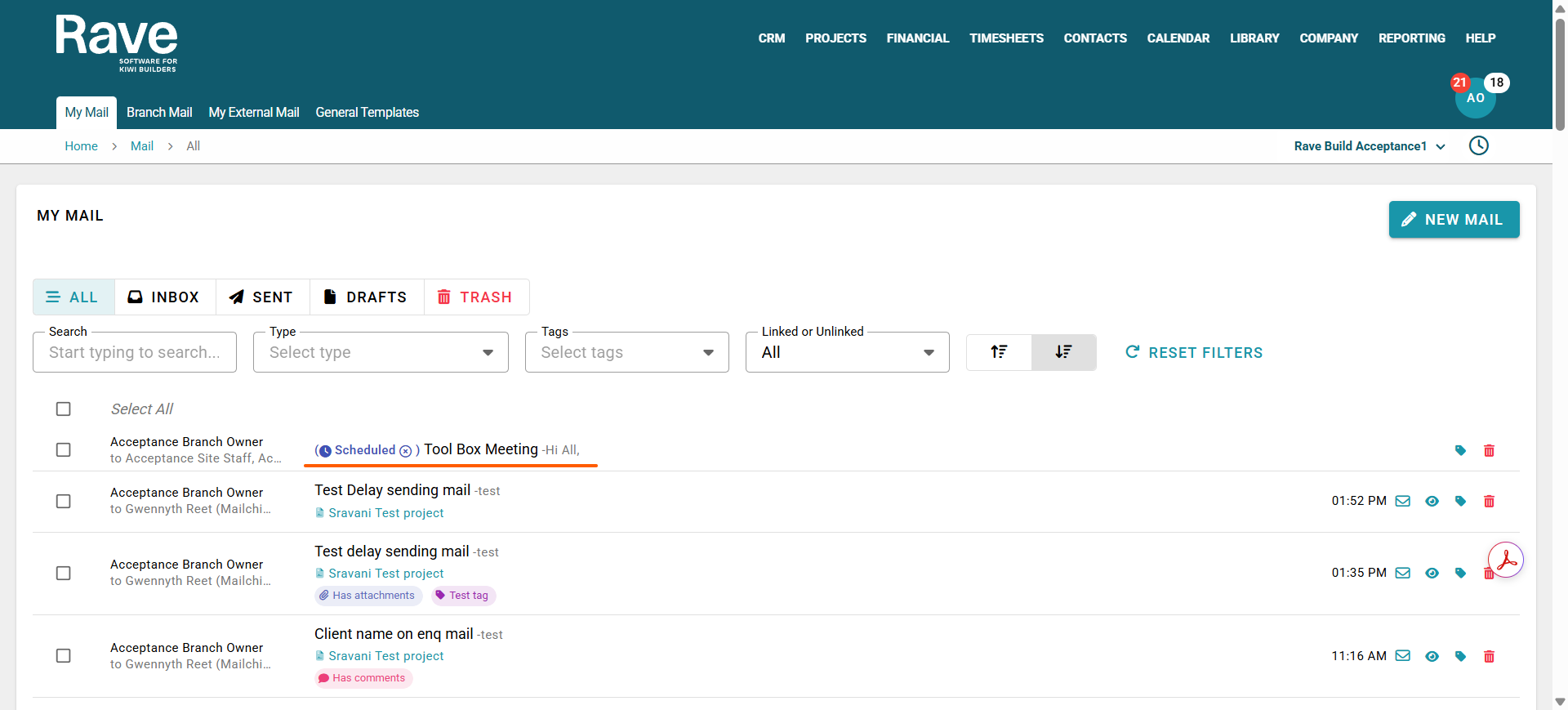Viewport: 1568px width, 710px height.
Task: Click RESET FILTERS
Action: point(1194,352)
